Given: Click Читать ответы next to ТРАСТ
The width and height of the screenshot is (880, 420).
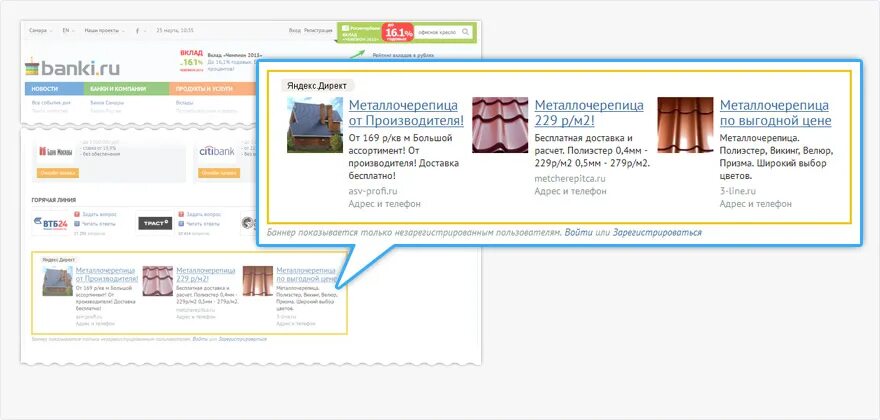Looking at the screenshot, I should pos(203,223).
